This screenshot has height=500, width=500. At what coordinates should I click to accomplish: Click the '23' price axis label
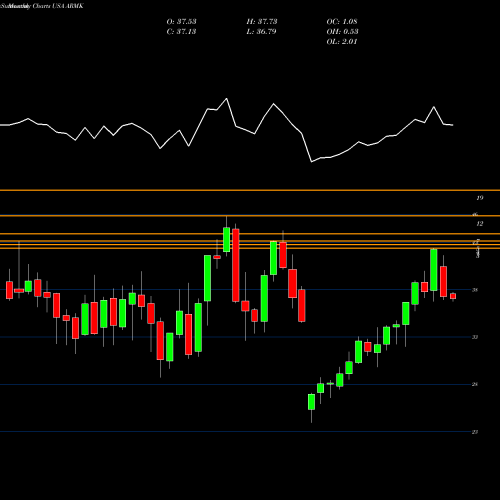[x=475, y=432]
